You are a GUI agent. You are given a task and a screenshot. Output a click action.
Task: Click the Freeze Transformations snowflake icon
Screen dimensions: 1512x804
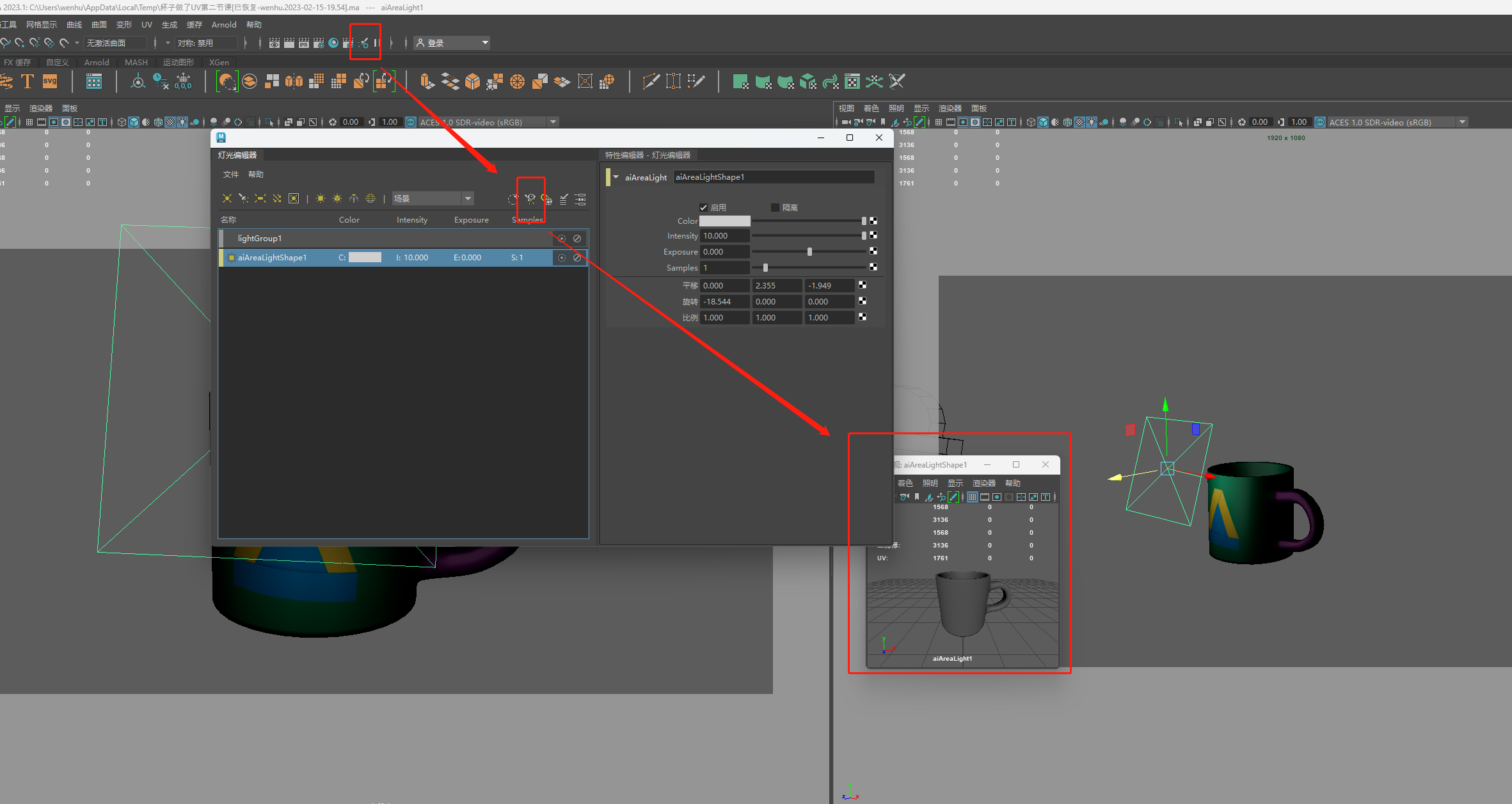183,81
